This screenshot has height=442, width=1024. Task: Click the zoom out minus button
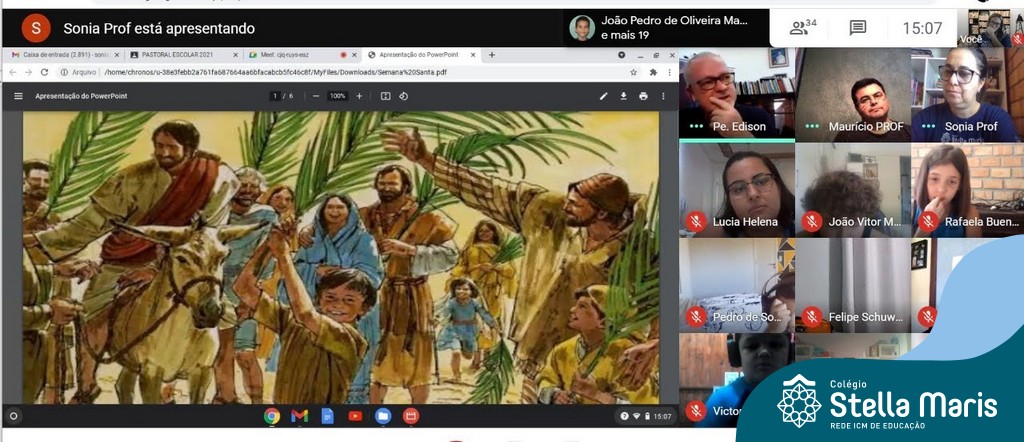pyautogui.click(x=316, y=96)
